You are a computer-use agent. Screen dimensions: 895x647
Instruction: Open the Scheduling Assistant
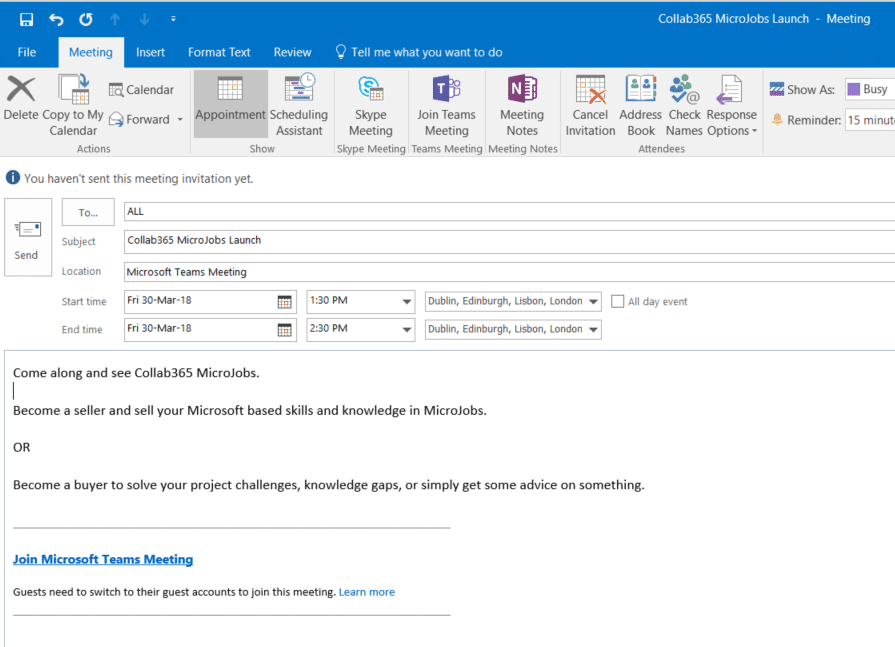(x=299, y=91)
